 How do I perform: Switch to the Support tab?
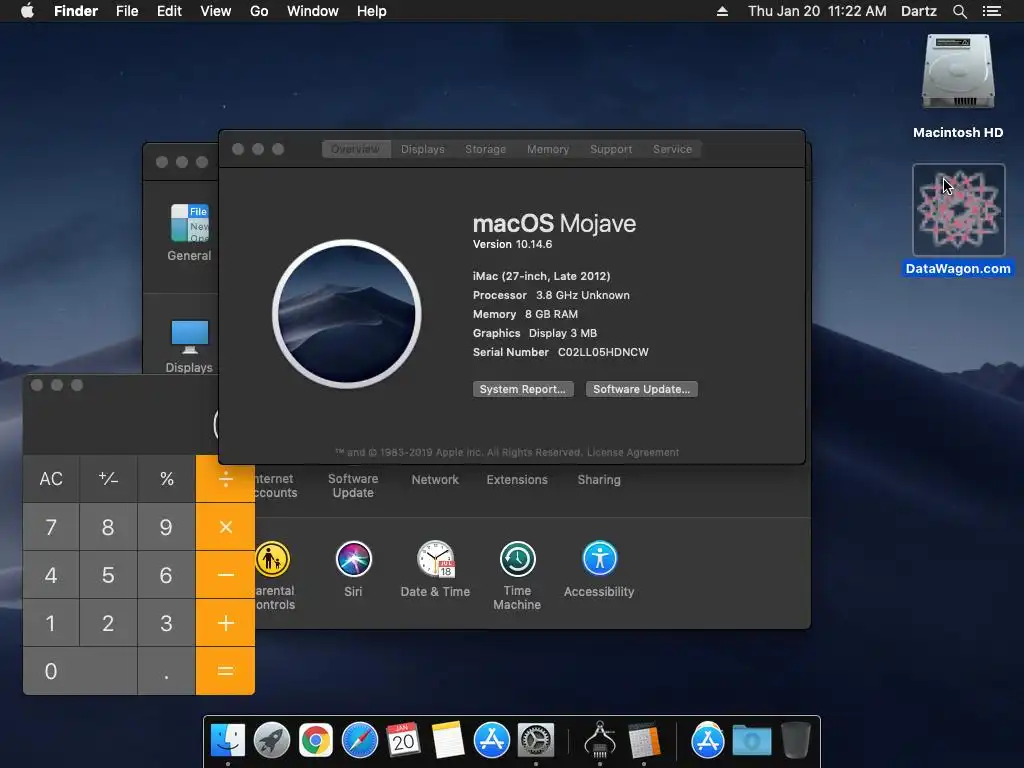click(x=611, y=149)
